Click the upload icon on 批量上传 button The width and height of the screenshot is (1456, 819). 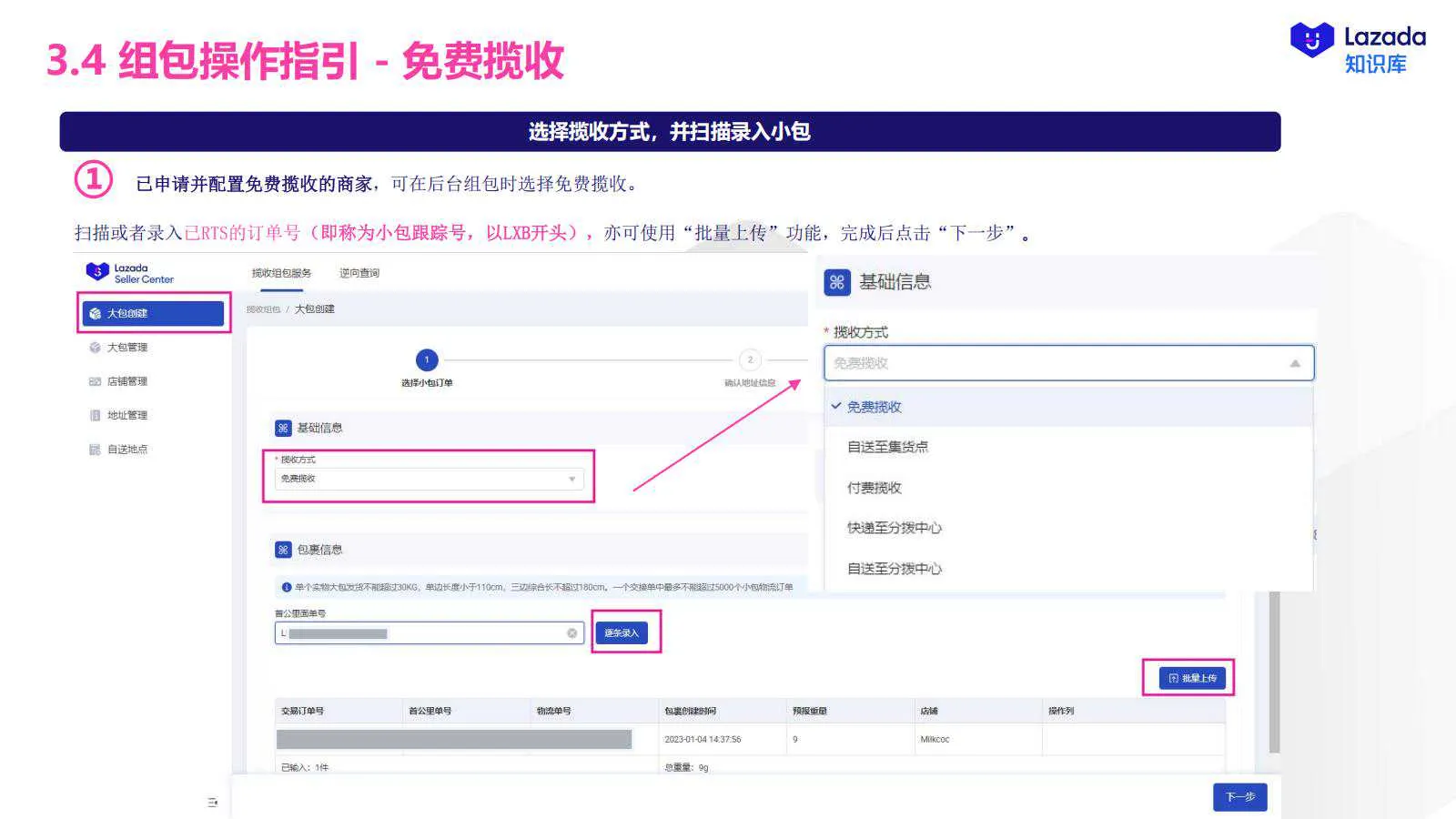click(x=1173, y=677)
